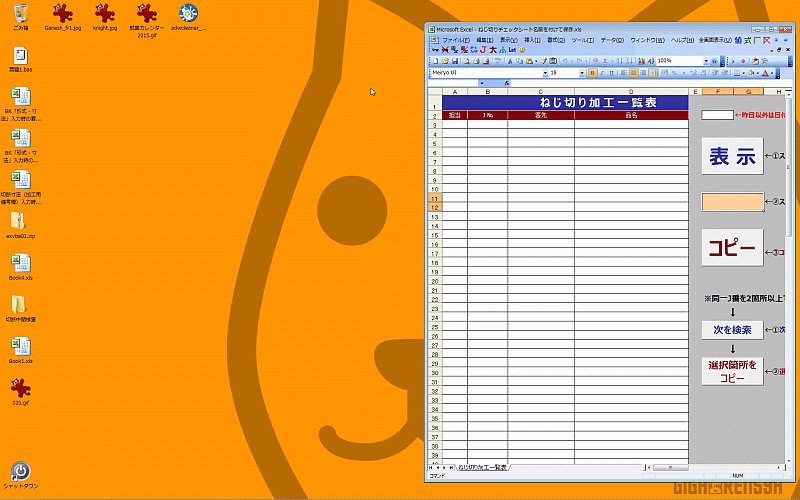The image size is (800, 500).
Task: Open the Borders dropdown arrow
Action: point(743,73)
